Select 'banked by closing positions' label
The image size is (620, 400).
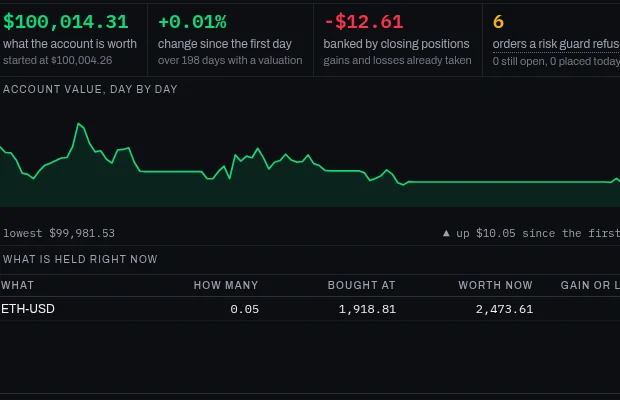pyautogui.click(x=396, y=44)
